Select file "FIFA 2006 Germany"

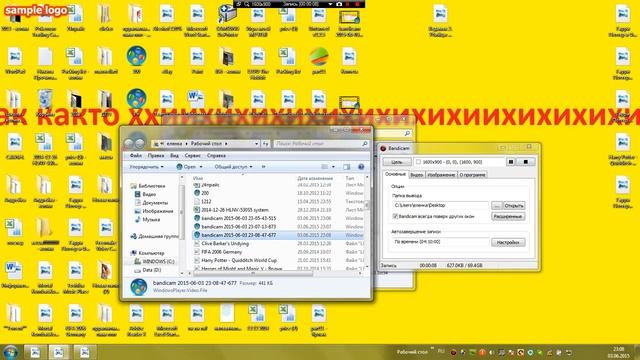221,252
